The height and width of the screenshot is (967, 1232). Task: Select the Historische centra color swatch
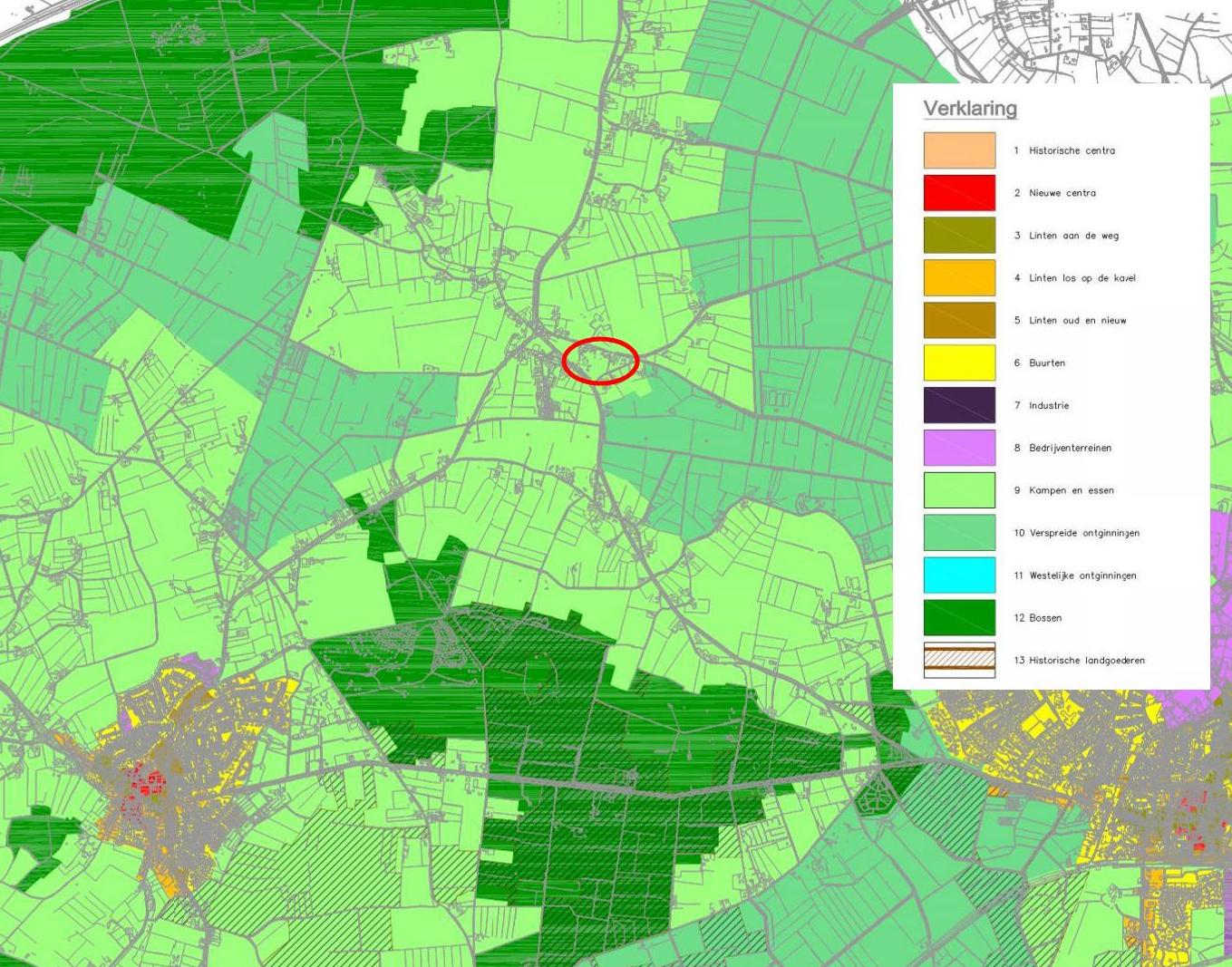coord(959,150)
